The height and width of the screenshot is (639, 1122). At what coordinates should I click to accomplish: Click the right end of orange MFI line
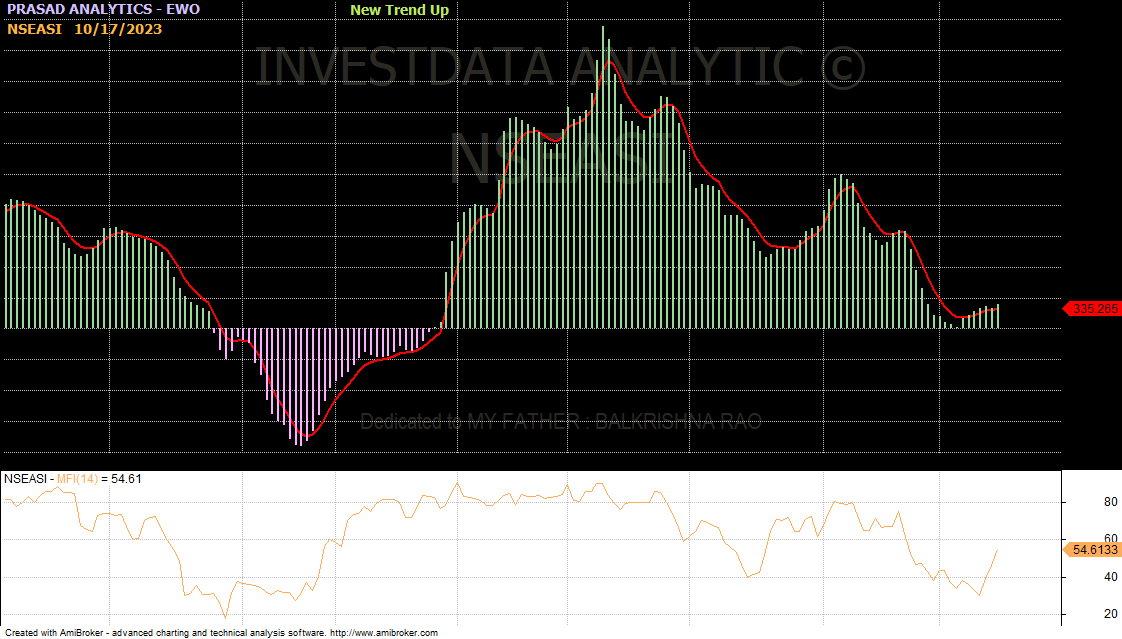996,550
